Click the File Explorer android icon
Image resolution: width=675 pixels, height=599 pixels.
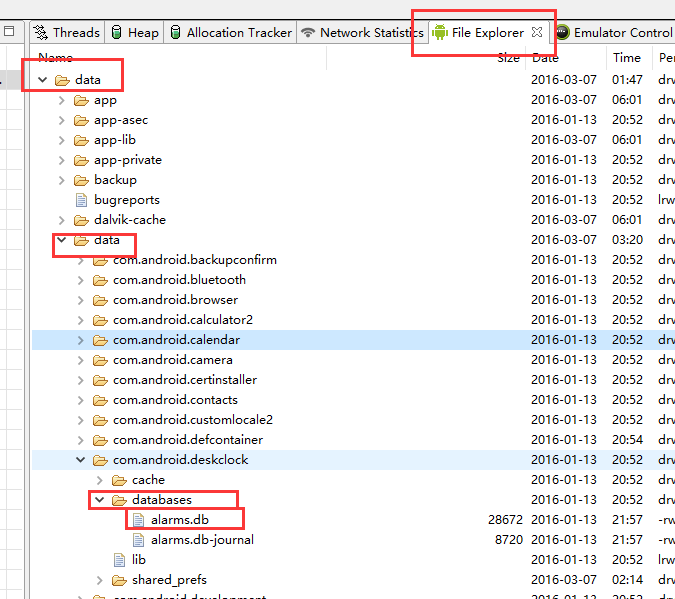point(440,32)
